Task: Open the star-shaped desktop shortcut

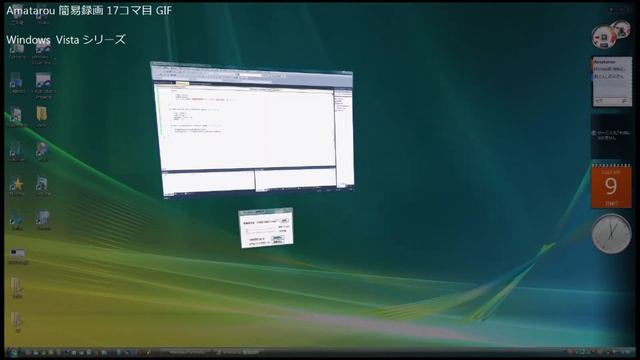Action: 17,186
